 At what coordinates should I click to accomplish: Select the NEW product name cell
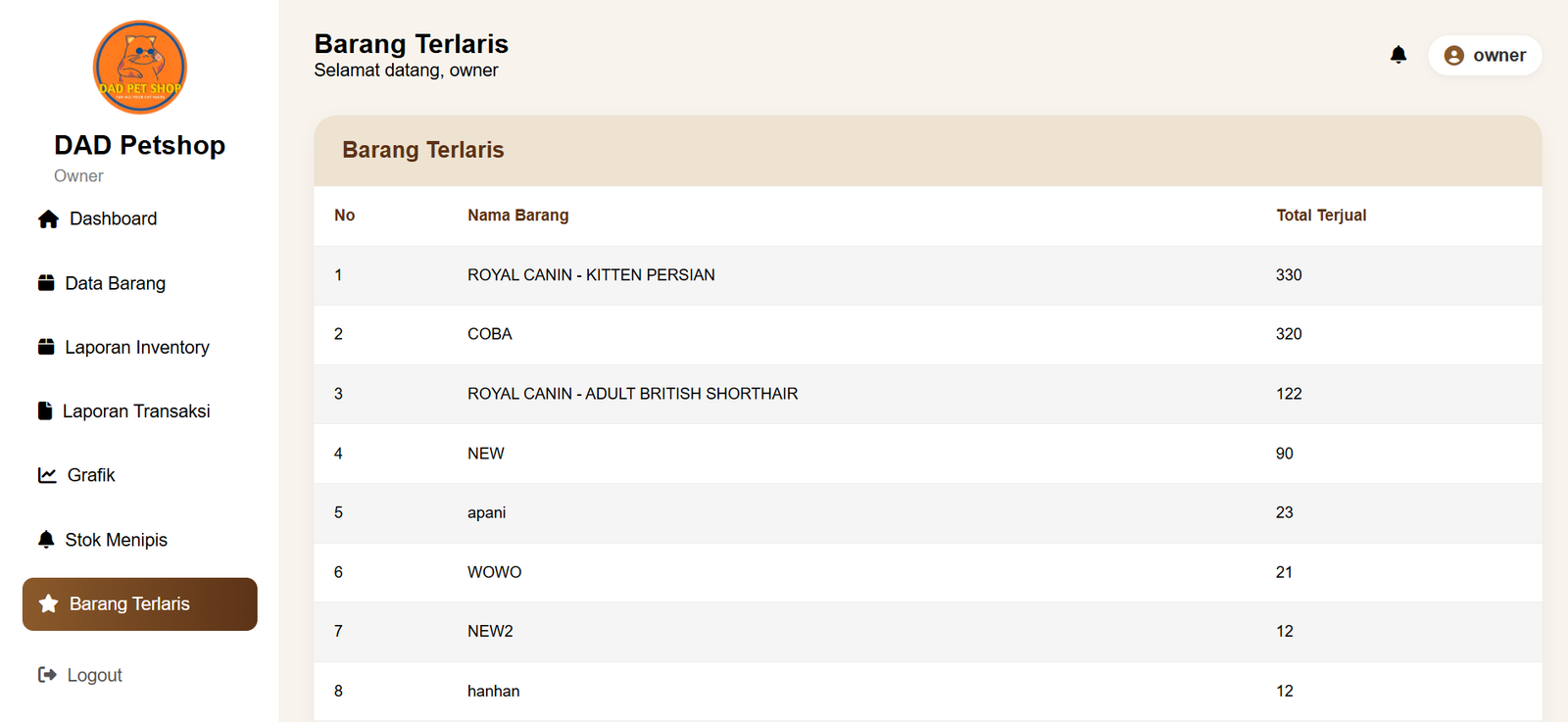pos(486,454)
